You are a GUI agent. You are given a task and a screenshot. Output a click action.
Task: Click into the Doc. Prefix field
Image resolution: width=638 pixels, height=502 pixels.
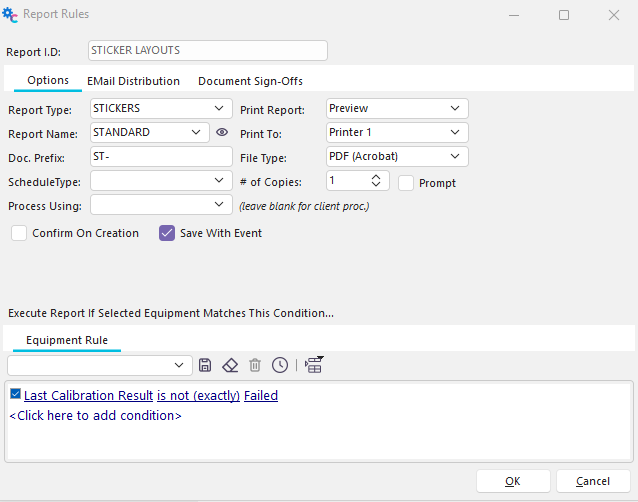tap(160, 156)
